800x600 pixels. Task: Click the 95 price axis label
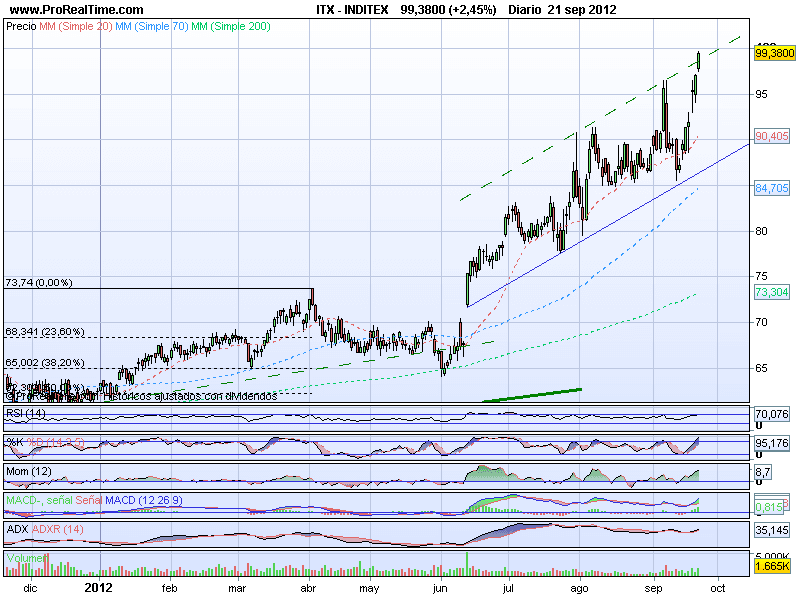tap(761, 94)
